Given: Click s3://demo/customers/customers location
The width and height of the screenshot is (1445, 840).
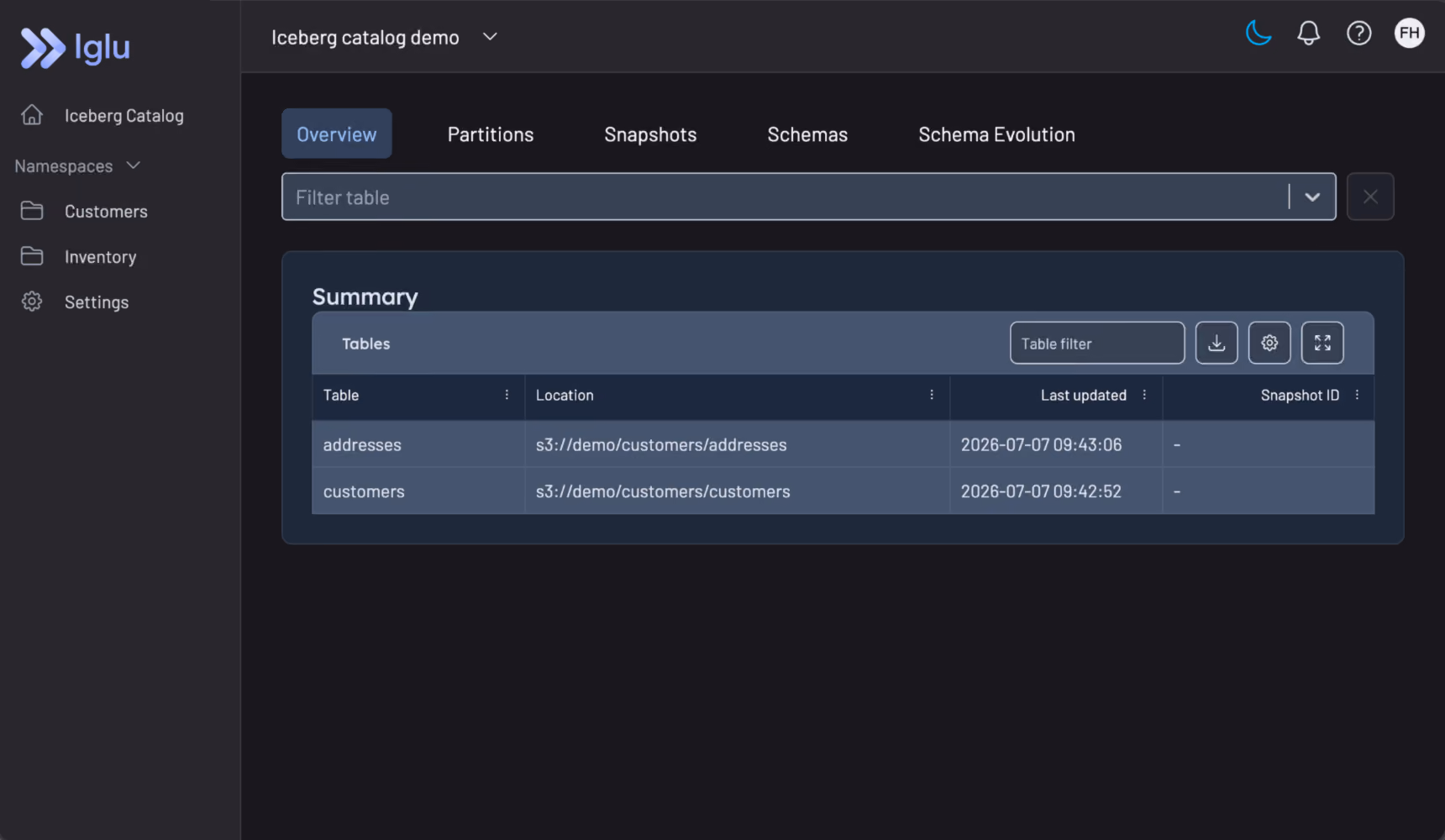Looking at the screenshot, I should pyautogui.click(x=663, y=491).
